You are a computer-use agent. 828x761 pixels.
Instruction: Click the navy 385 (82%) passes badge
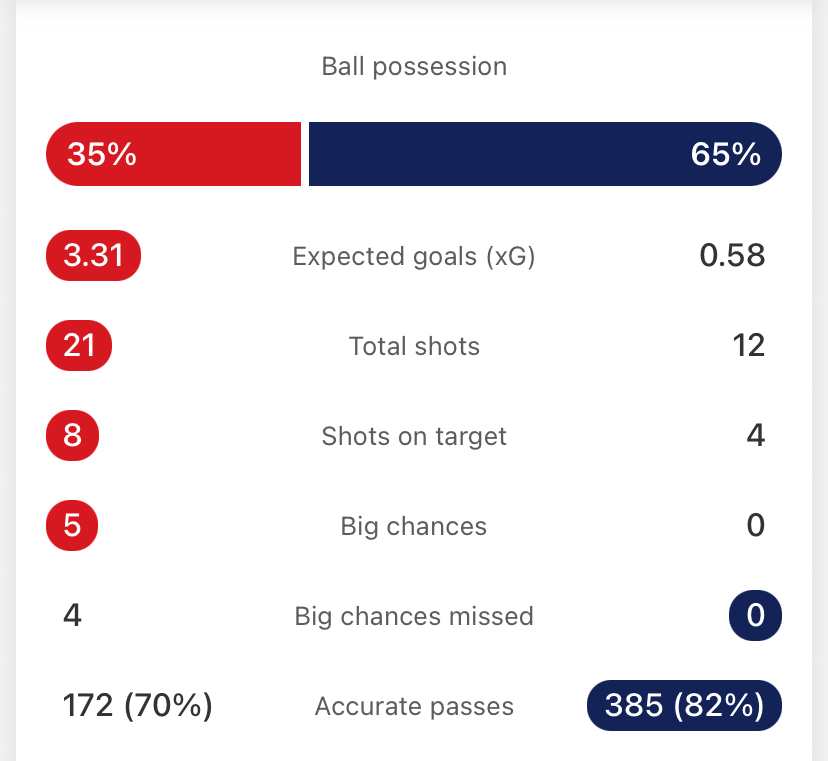(x=684, y=706)
